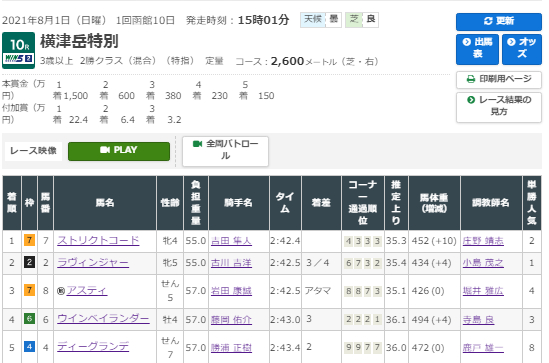Click the マル地 mark beside アスティ
The image size is (549, 363).
pos(61,291)
